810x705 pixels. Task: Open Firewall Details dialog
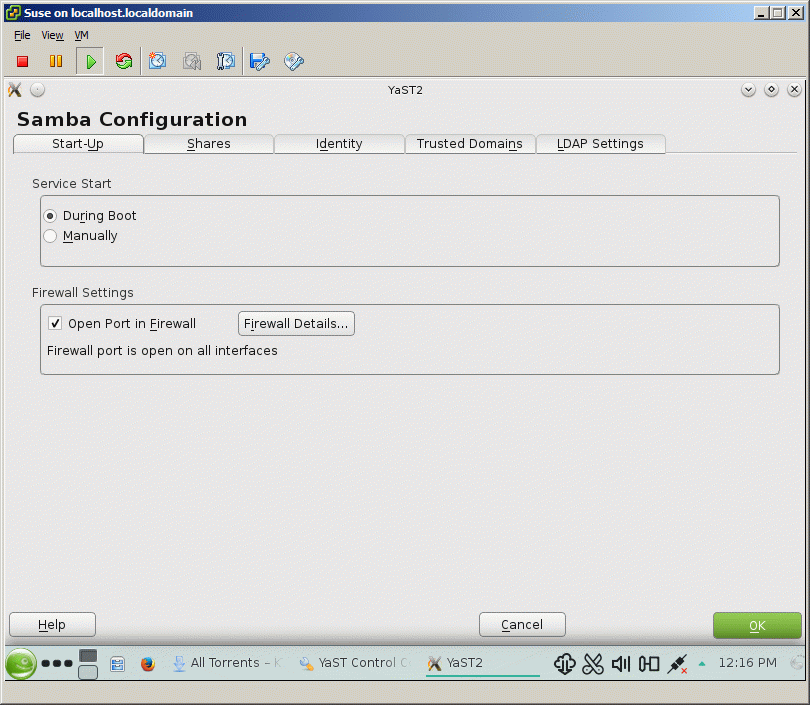click(296, 323)
